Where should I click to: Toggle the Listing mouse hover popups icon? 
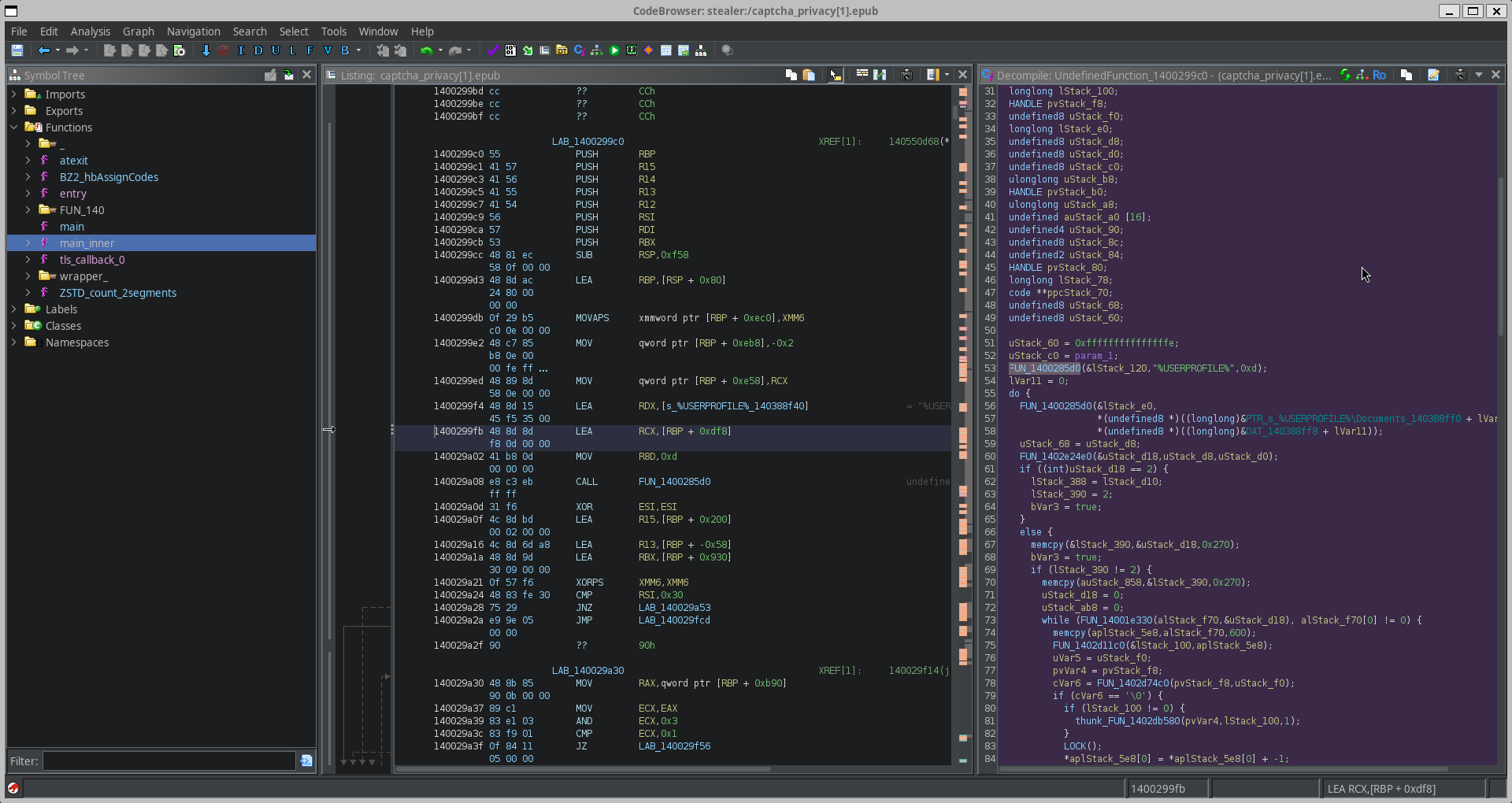[836, 75]
